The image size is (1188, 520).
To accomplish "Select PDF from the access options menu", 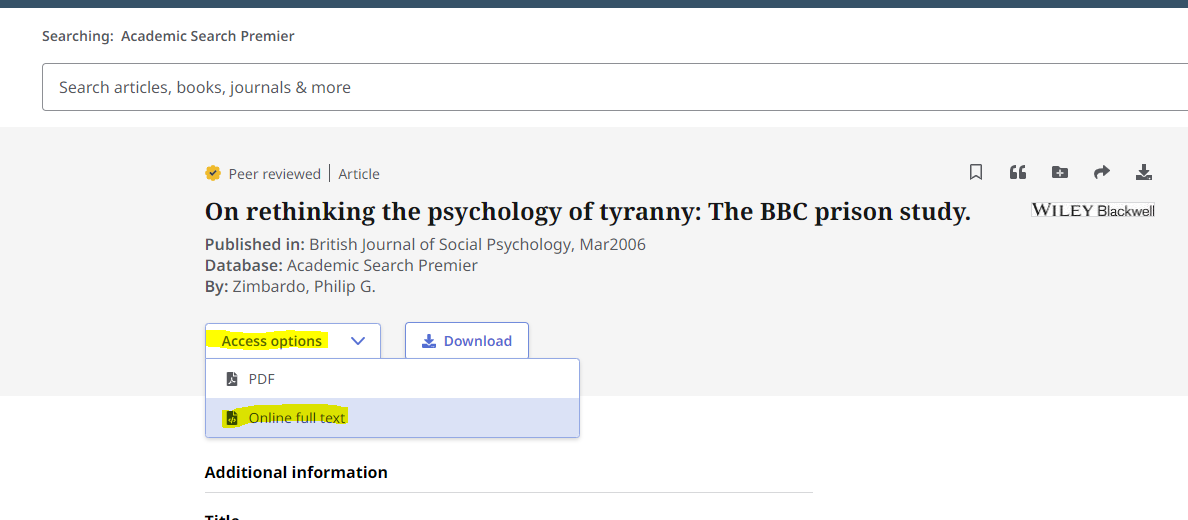I will (262, 379).
